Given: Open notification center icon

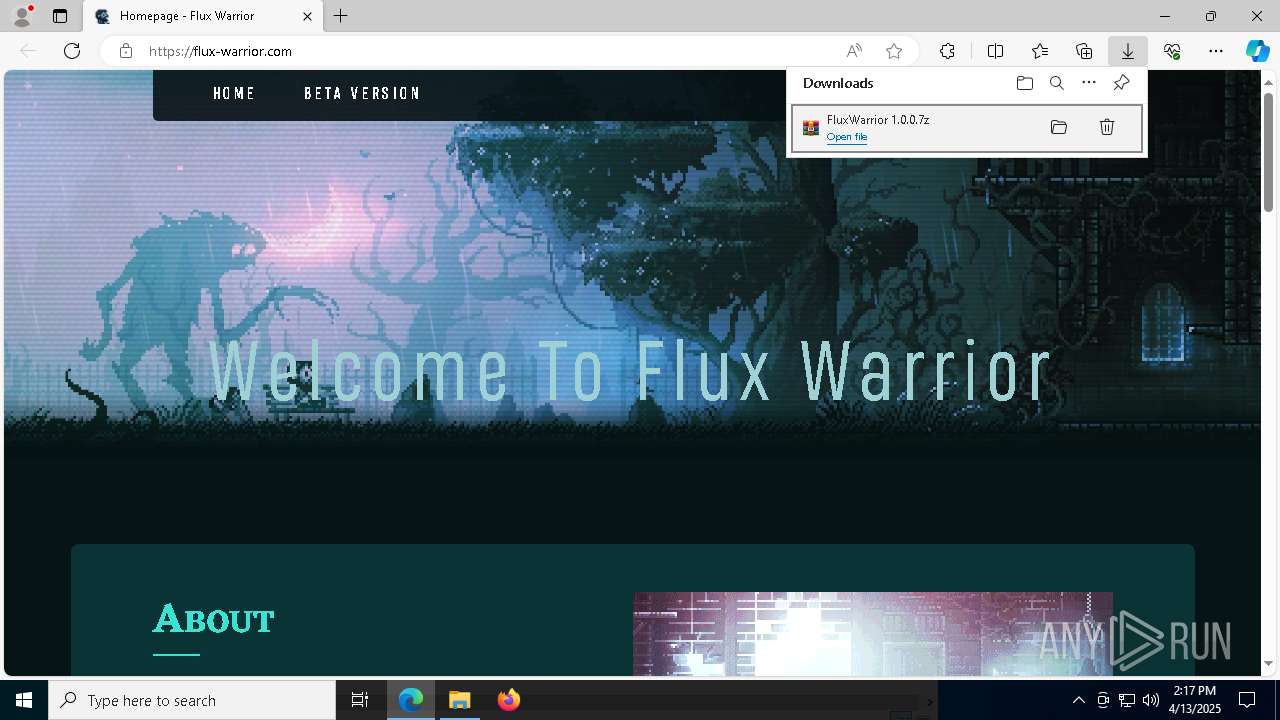Looking at the screenshot, I should 1248,700.
